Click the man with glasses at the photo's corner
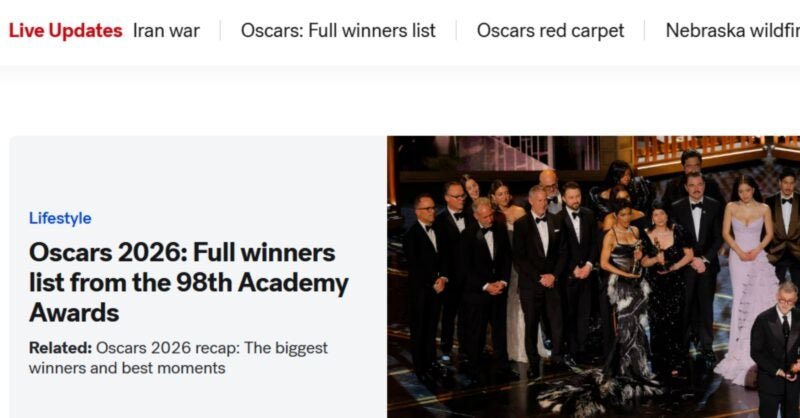The width and height of the screenshot is (800, 418). (x=778, y=350)
